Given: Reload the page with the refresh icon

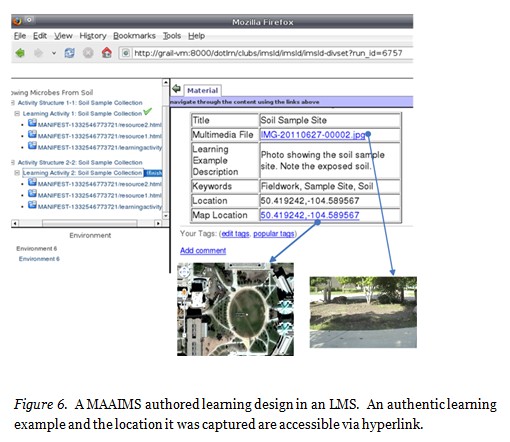Looking at the screenshot, I should 69,53.
